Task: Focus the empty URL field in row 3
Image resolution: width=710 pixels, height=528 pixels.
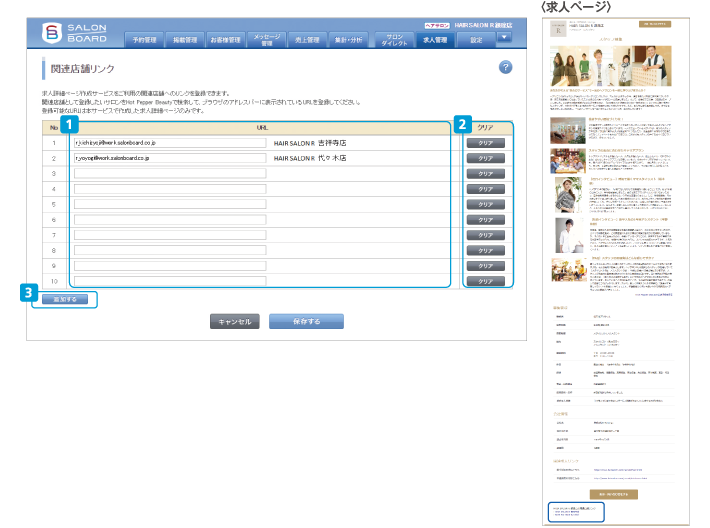Action: coord(170,174)
